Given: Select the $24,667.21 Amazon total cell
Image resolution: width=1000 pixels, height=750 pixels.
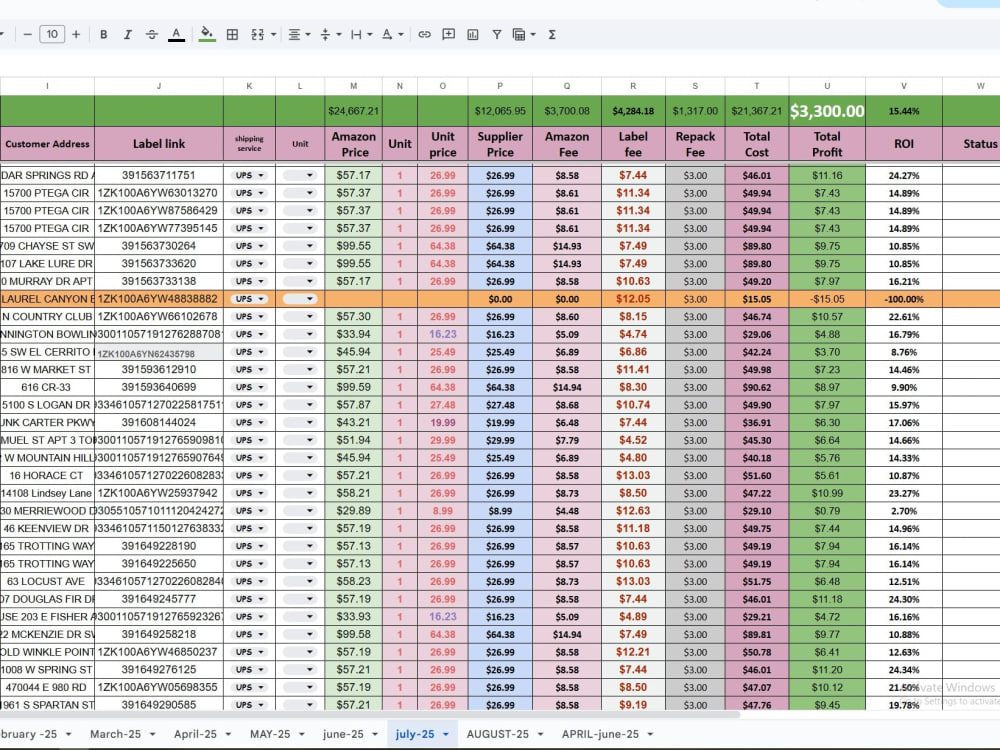Looking at the screenshot, I should 353,111.
